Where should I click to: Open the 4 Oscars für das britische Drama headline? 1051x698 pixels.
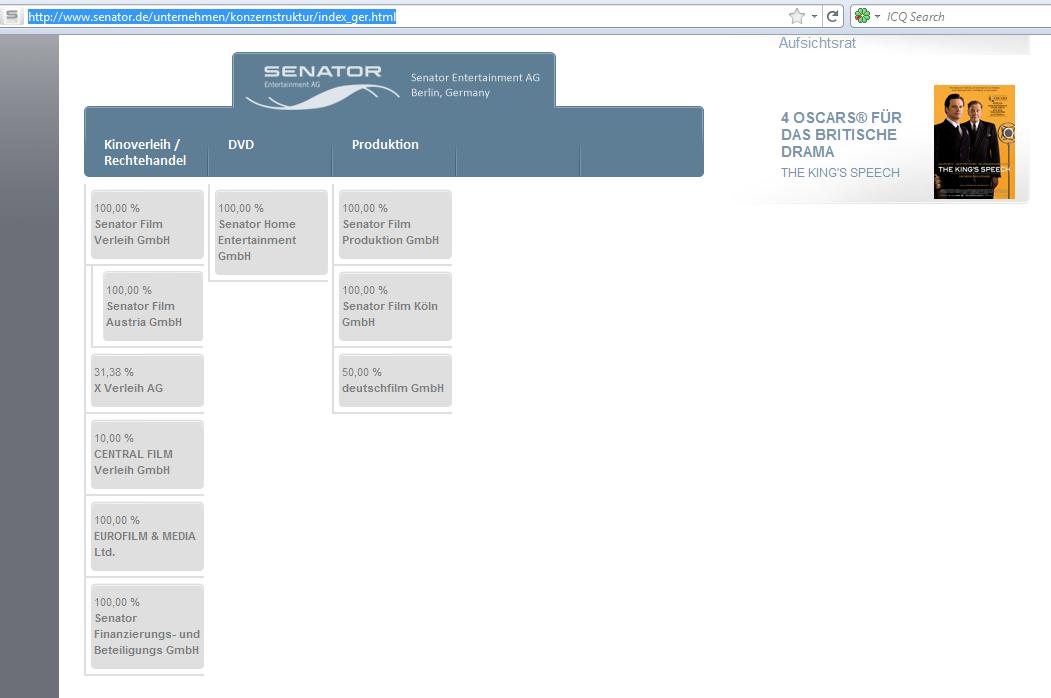(x=841, y=135)
